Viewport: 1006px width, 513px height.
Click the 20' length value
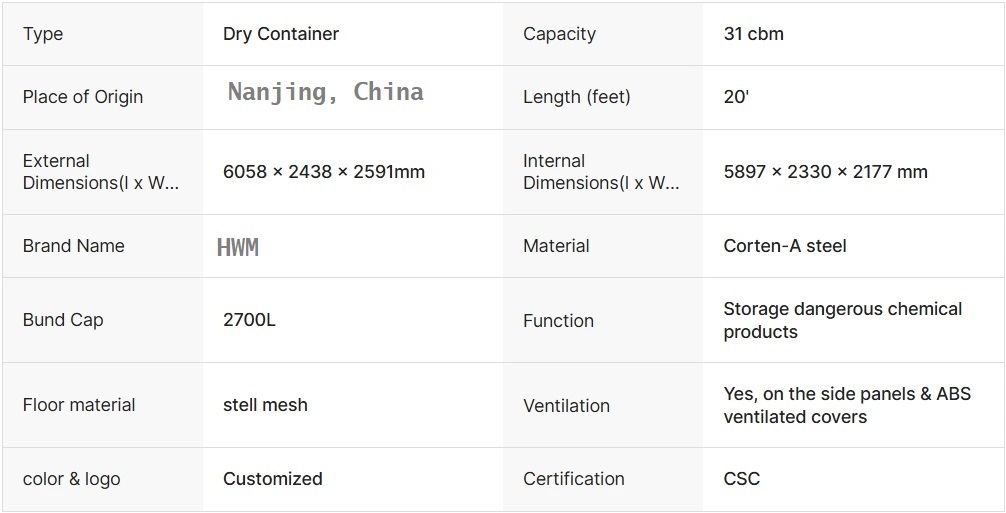click(x=736, y=97)
